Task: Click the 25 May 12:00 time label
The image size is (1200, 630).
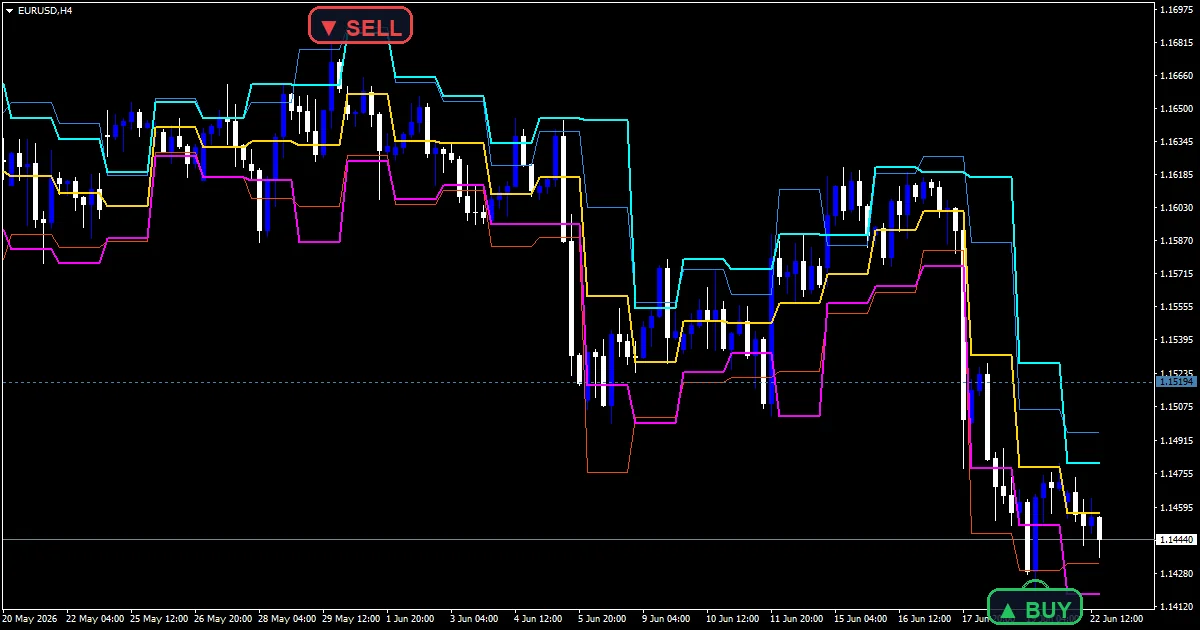Action: click(x=160, y=619)
